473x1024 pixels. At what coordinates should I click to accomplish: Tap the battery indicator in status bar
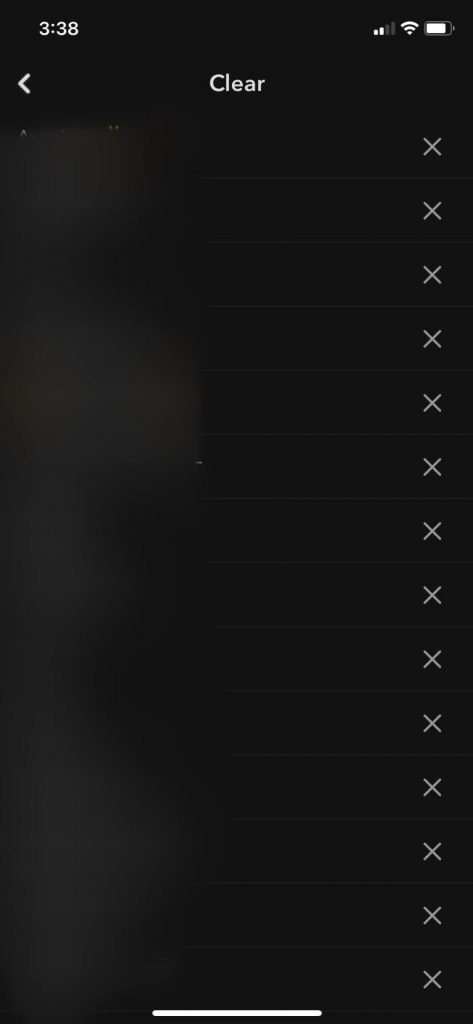coord(439,28)
